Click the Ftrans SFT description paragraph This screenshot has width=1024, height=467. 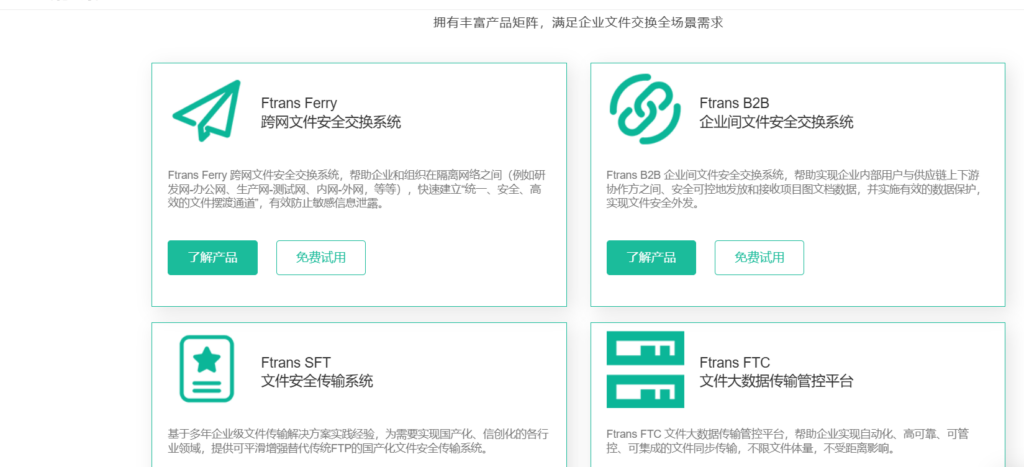pos(357,441)
